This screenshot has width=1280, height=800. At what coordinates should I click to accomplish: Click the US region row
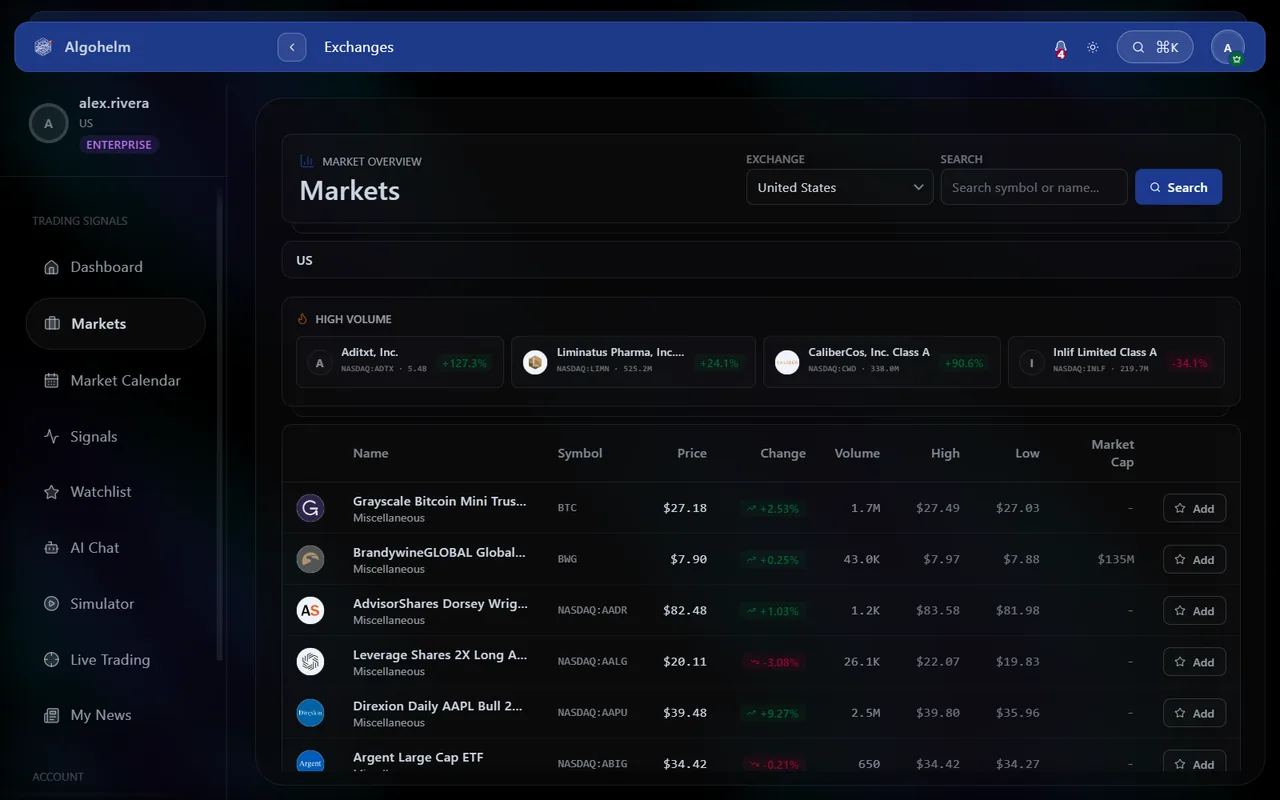[x=761, y=260]
